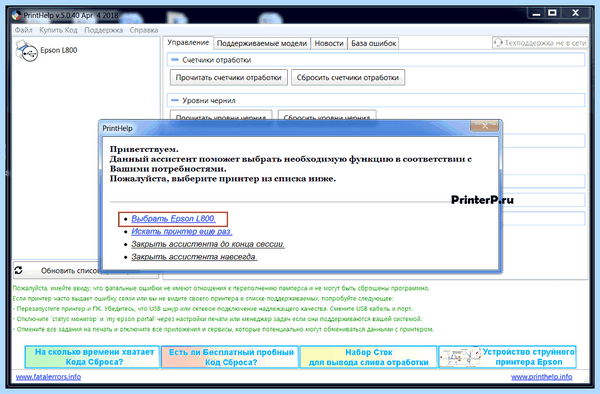
Task: Open the Справка menu
Action: 143,30
